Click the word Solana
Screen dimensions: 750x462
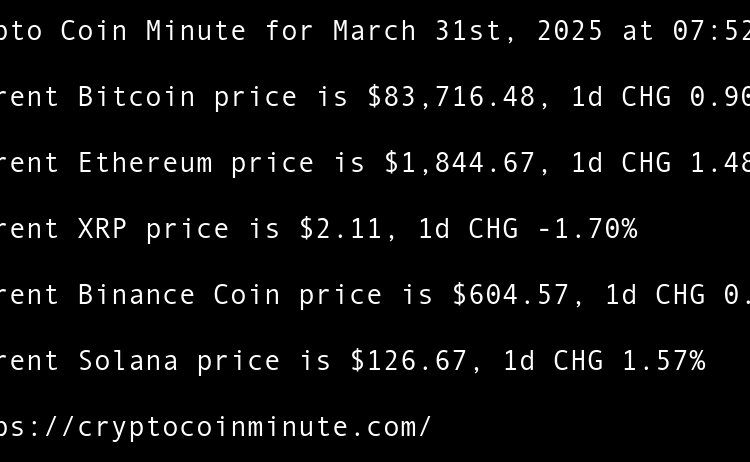point(128,361)
